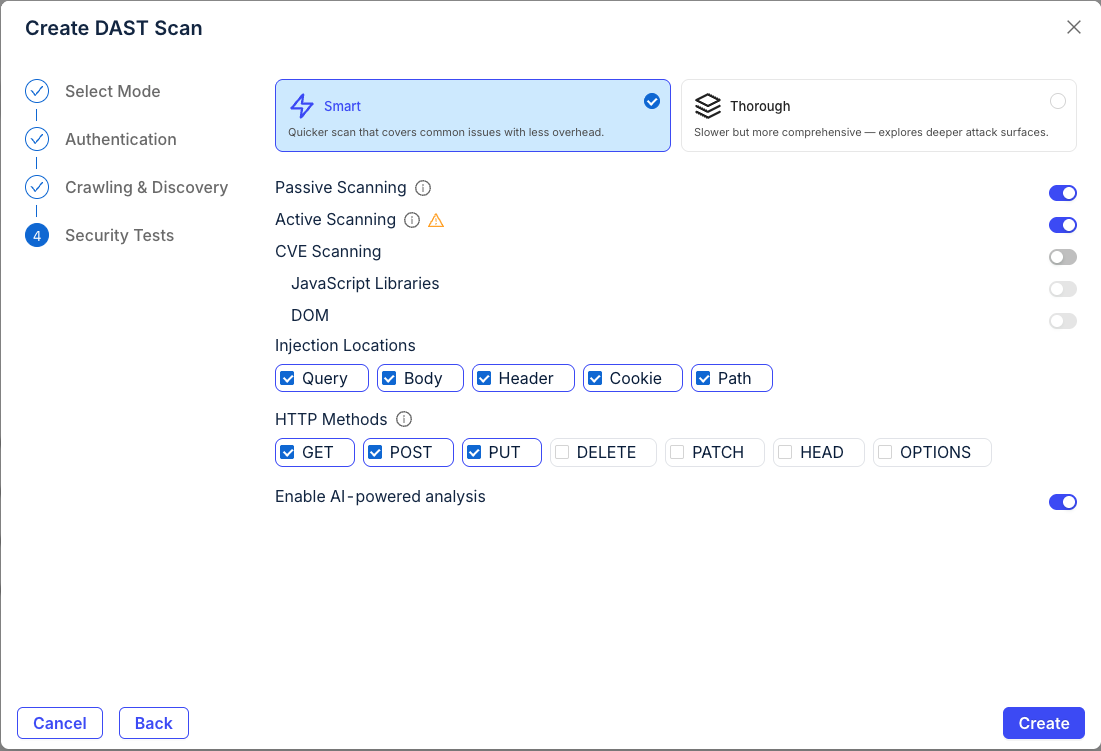The width and height of the screenshot is (1101, 751).
Task: Click the warning triangle beside Active Scanning
Action: (x=435, y=220)
